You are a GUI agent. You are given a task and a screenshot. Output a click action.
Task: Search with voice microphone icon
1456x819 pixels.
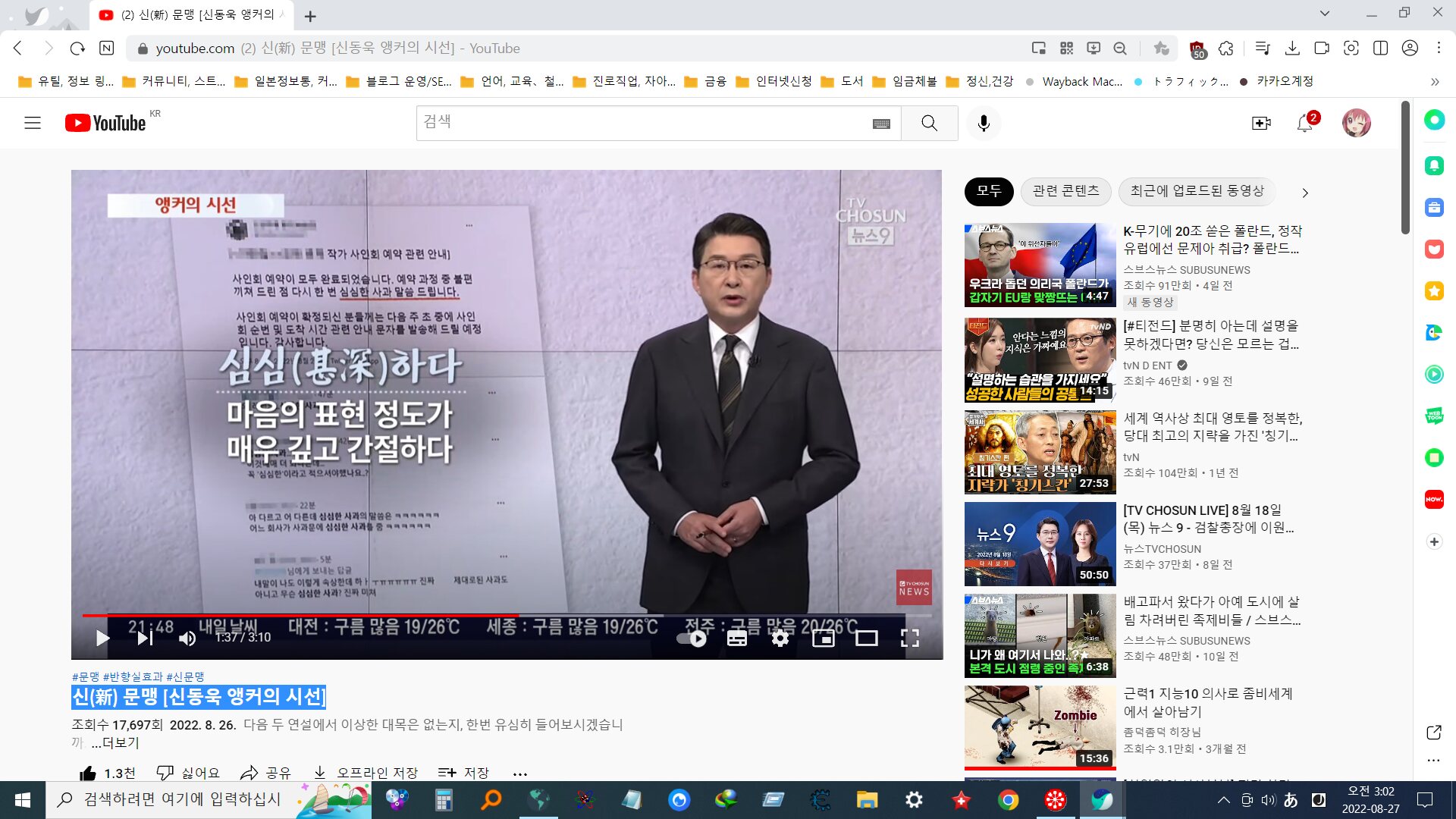(x=984, y=123)
